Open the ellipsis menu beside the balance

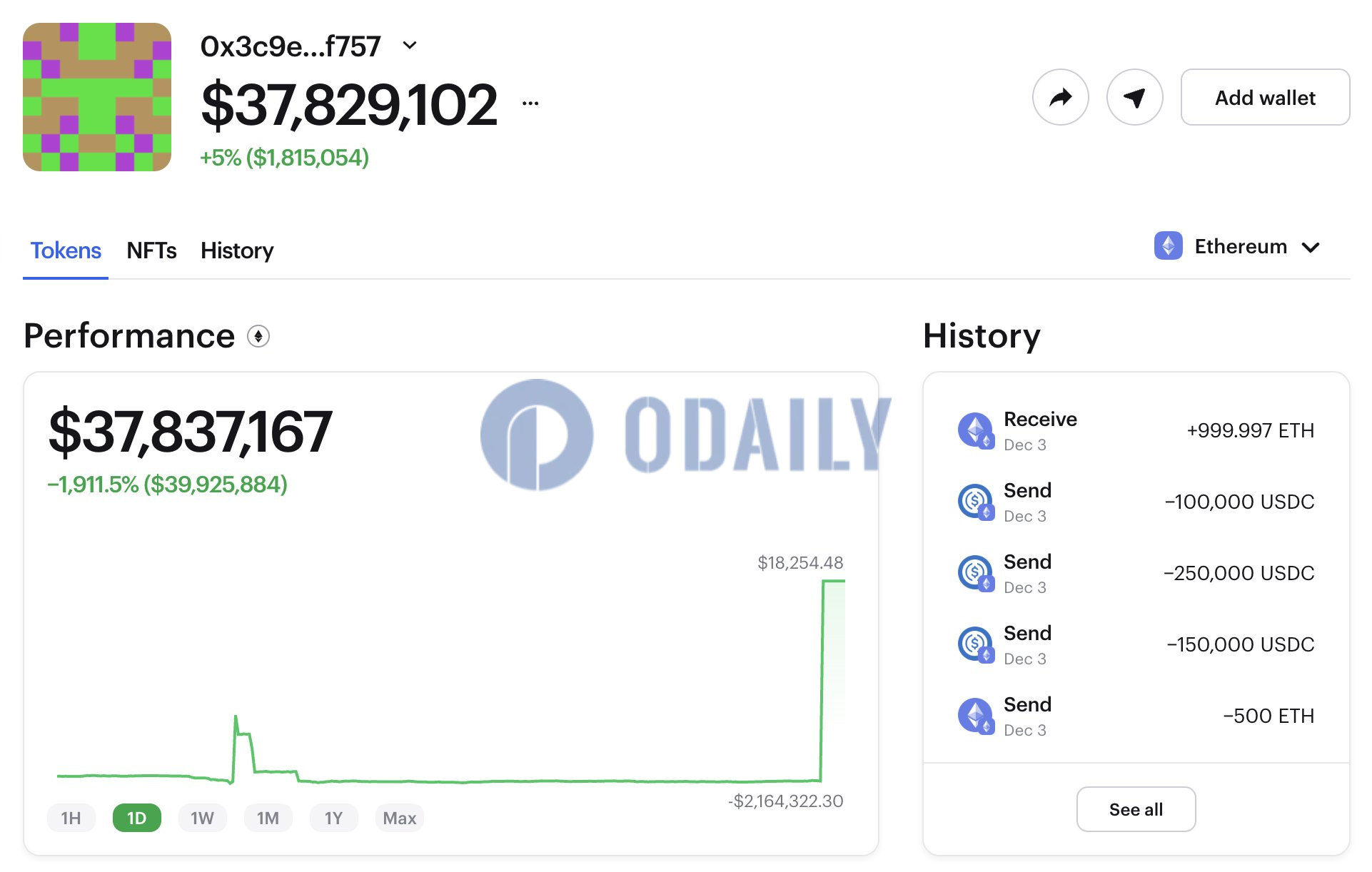[x=529, y=104]
